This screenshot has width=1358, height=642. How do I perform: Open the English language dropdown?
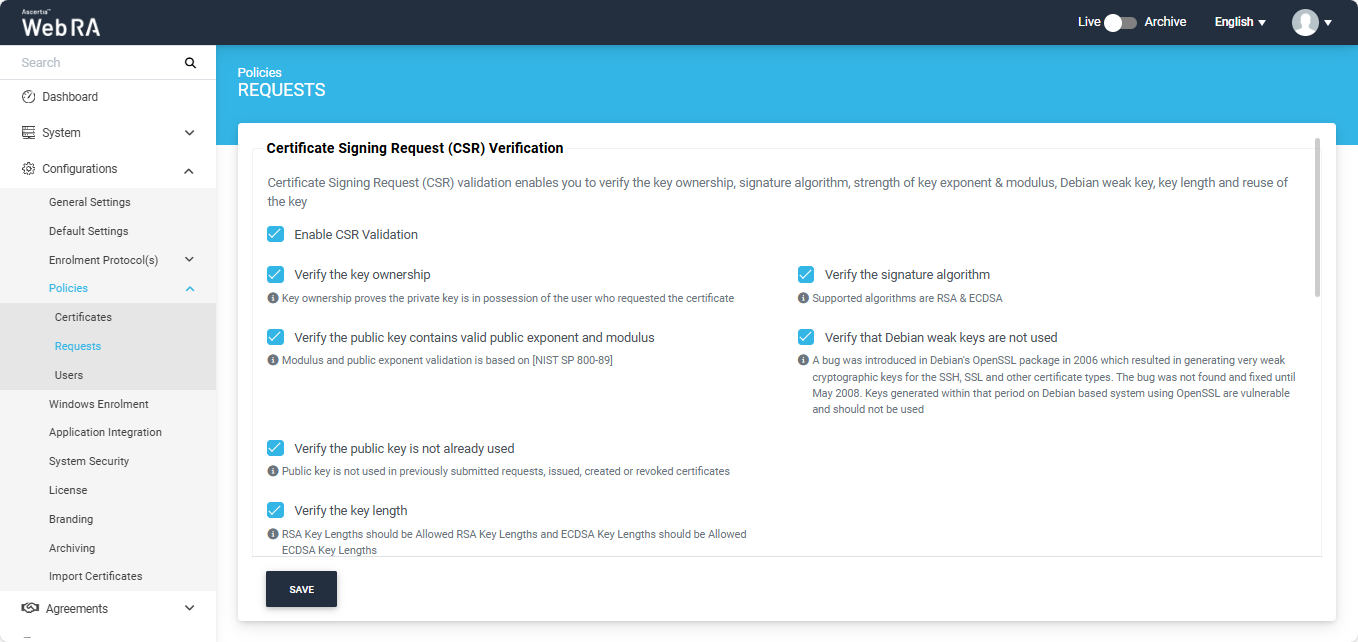coord(1240,22)
